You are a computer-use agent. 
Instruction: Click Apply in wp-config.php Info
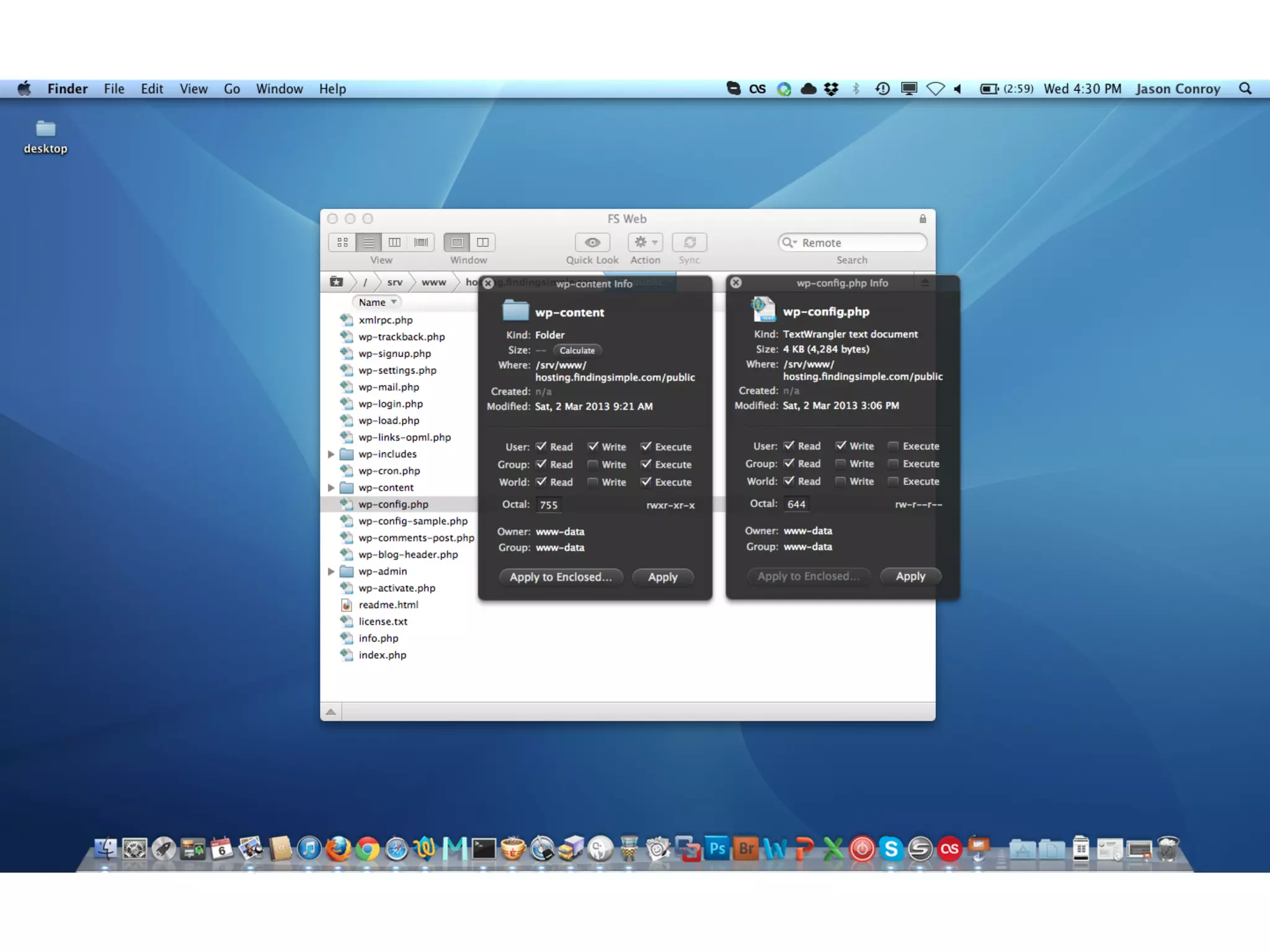click(910, 576)
